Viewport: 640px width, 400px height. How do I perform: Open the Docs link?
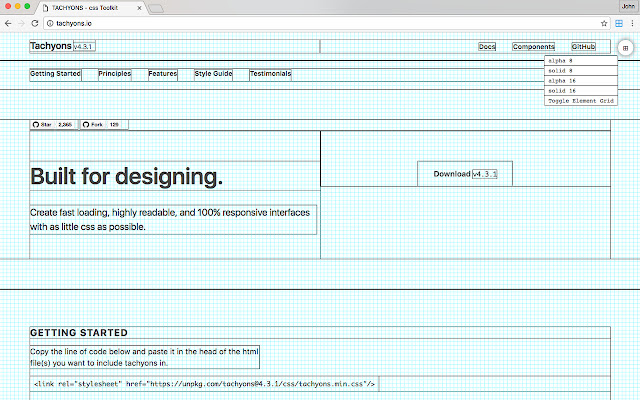tap(487, 47)
